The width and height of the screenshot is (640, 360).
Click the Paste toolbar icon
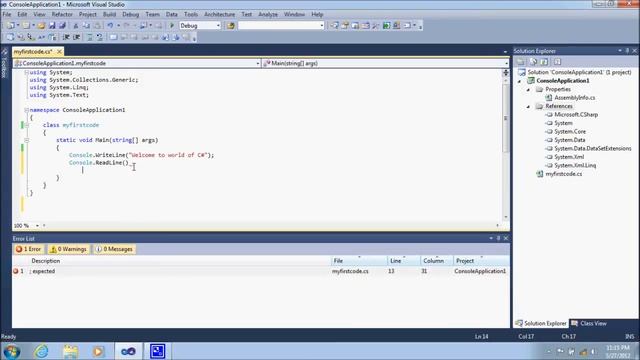tap(97, 26)
